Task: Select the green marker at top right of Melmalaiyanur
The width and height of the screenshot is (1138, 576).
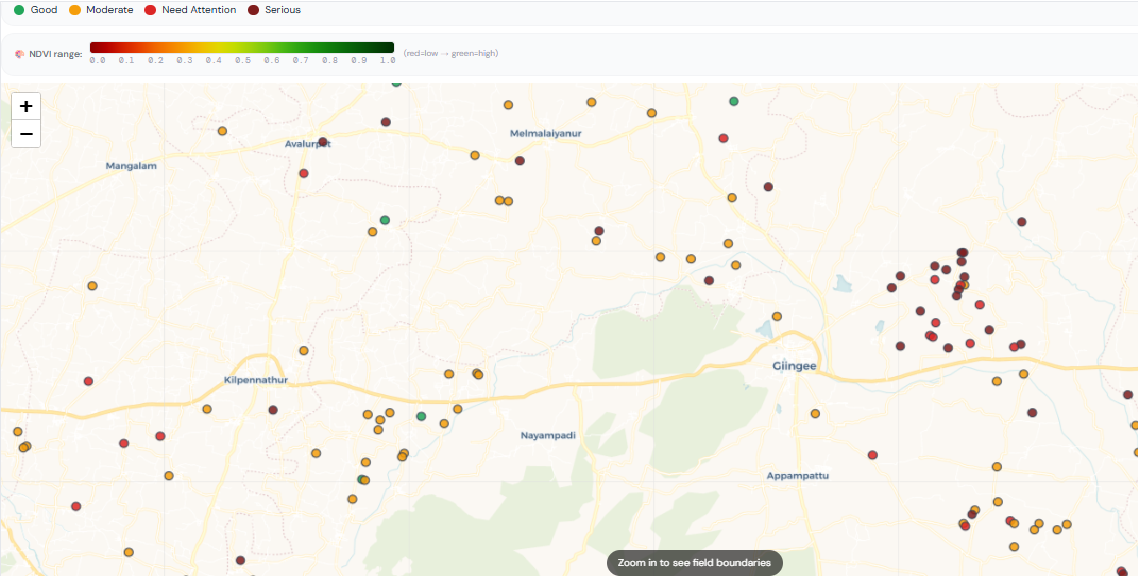Action: [x=734, y=102]
